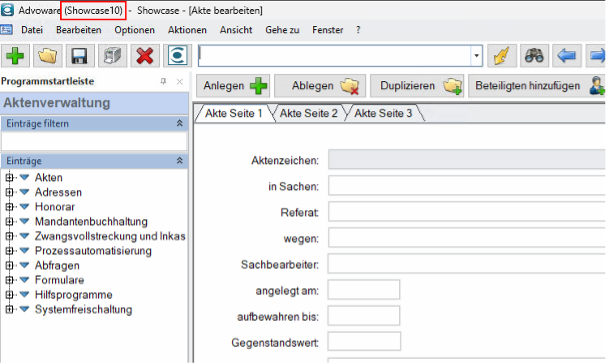This screenshot has height=364, width=606.
Task: Switch to Akte Seite 2 tab
Action: coord(308,113)
